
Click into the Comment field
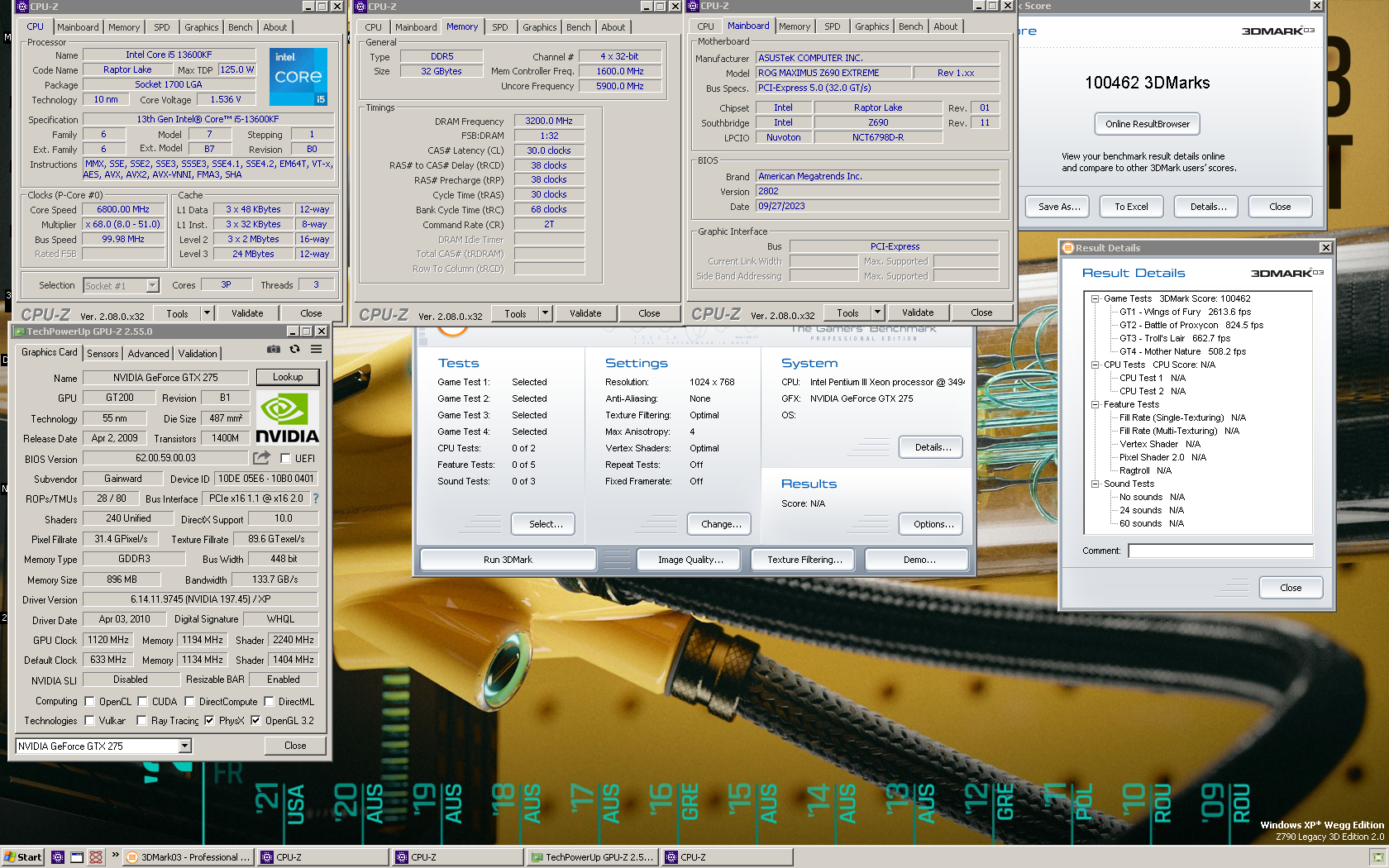click(x=1220, y=551)
